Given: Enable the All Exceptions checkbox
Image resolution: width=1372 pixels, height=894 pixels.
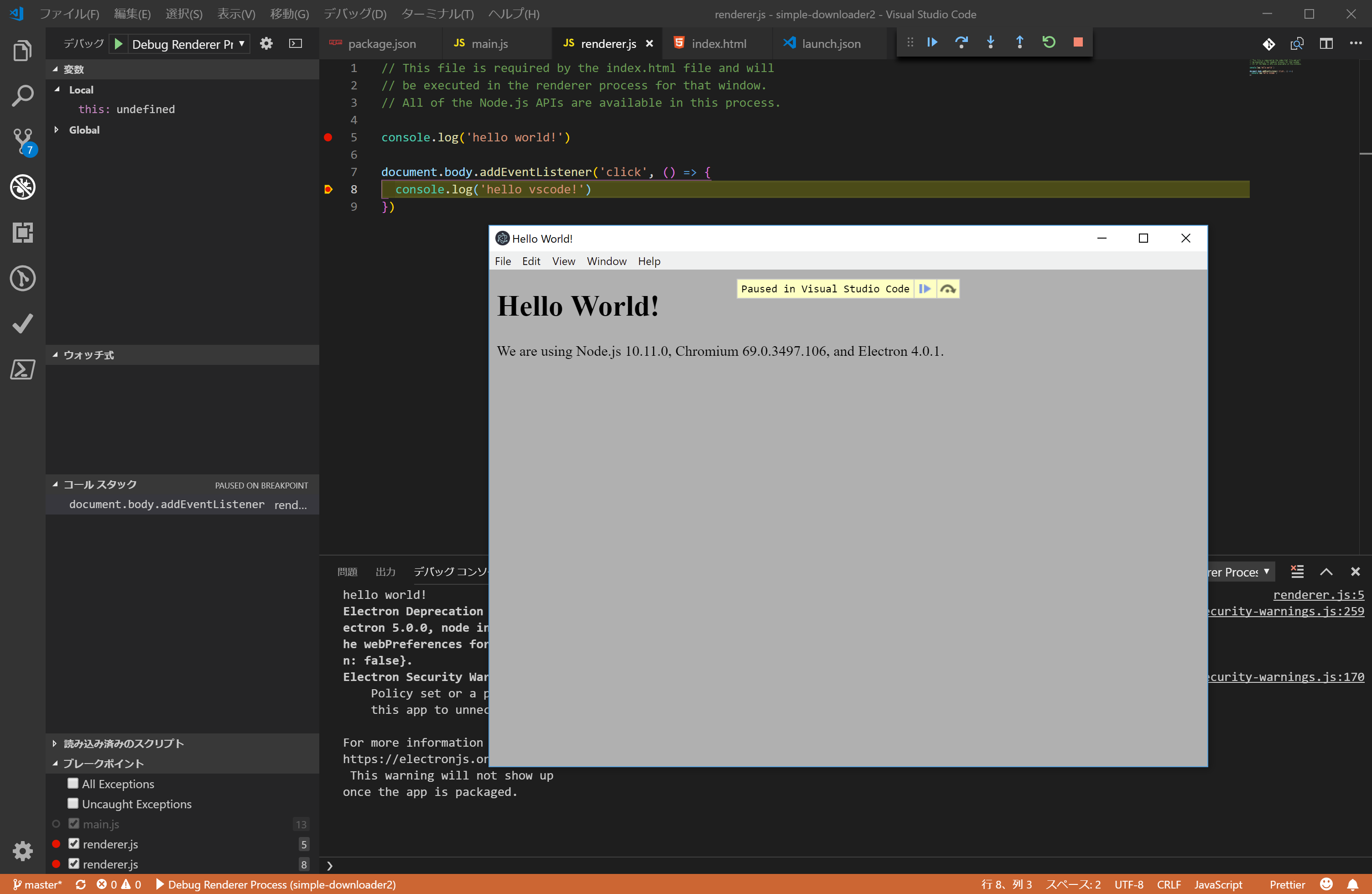Looking at the screenshot, I should 73,783.
